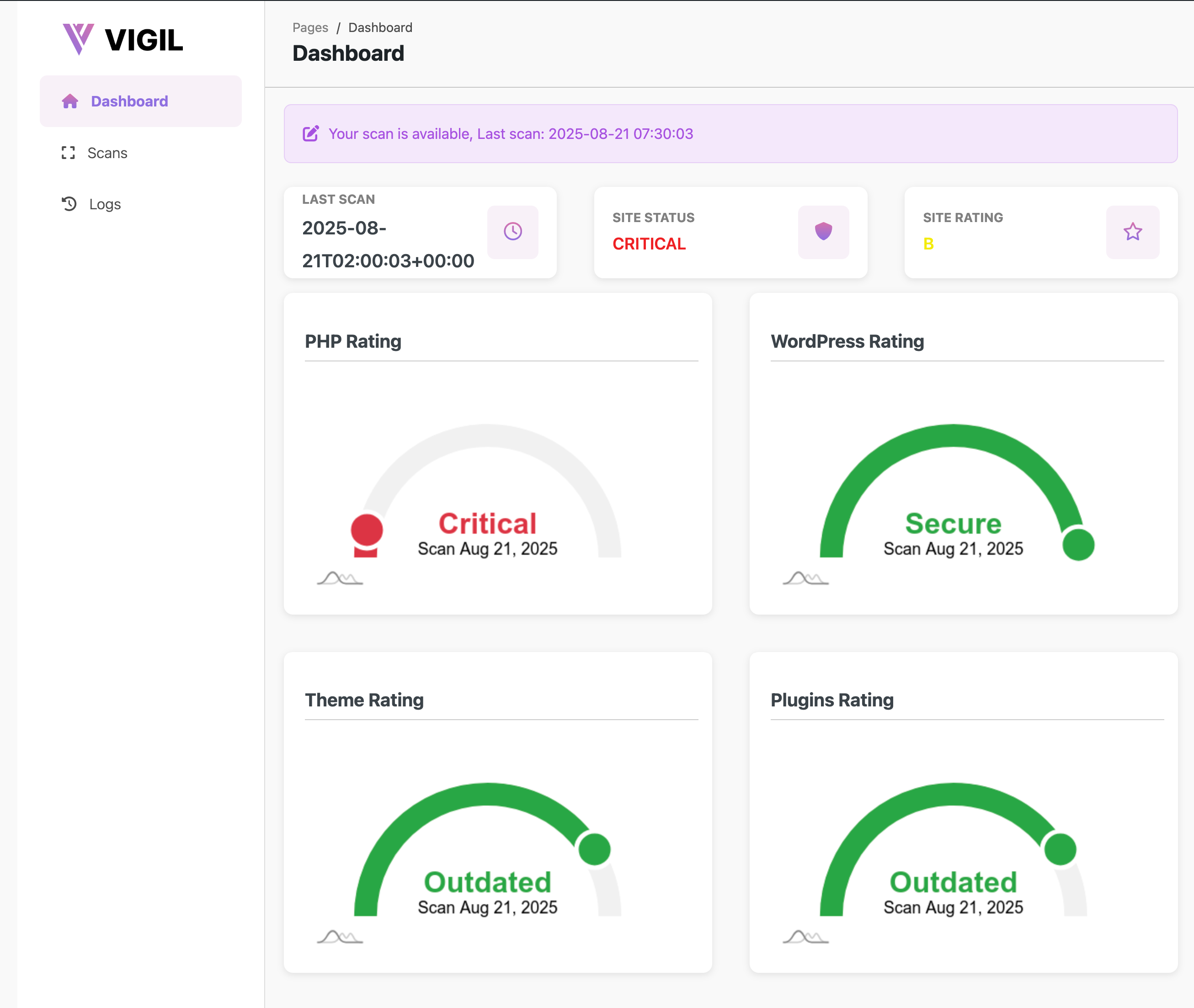
Task: Click the Pages breadcrumb link
Action: tap(310, 27)
